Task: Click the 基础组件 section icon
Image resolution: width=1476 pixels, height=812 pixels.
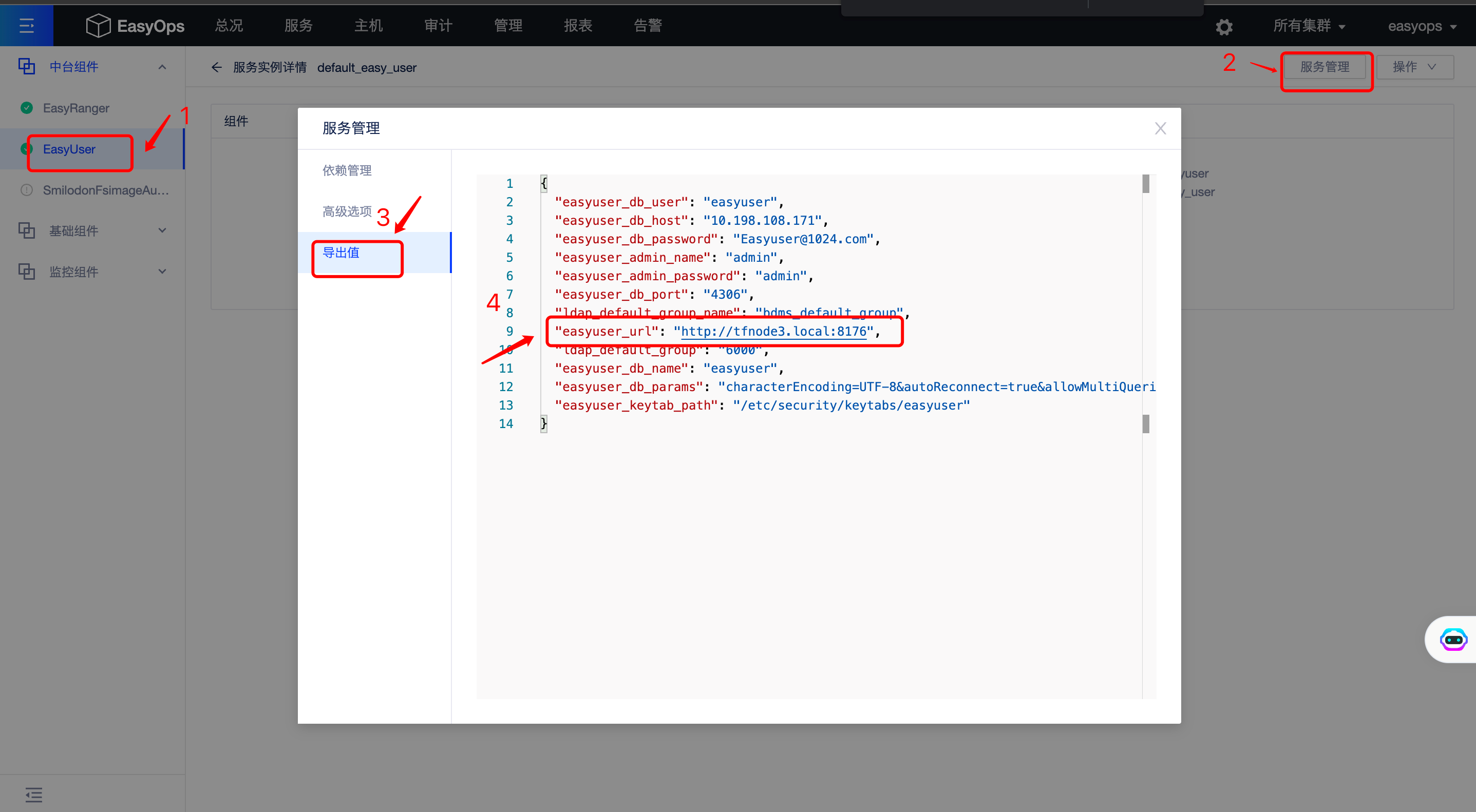Action: point(27,230)
